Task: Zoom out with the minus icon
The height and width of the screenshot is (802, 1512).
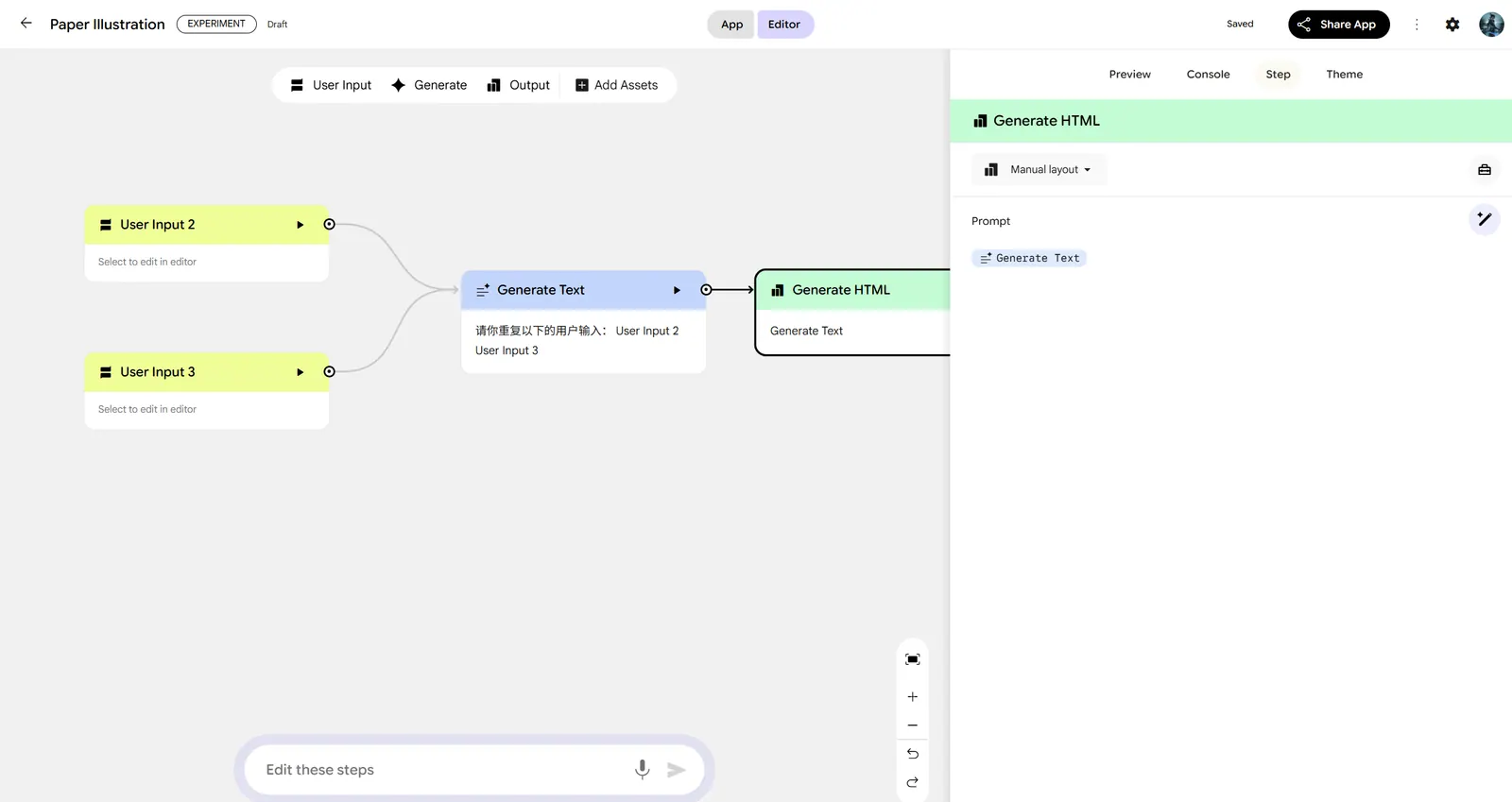Action: point(912,725)
